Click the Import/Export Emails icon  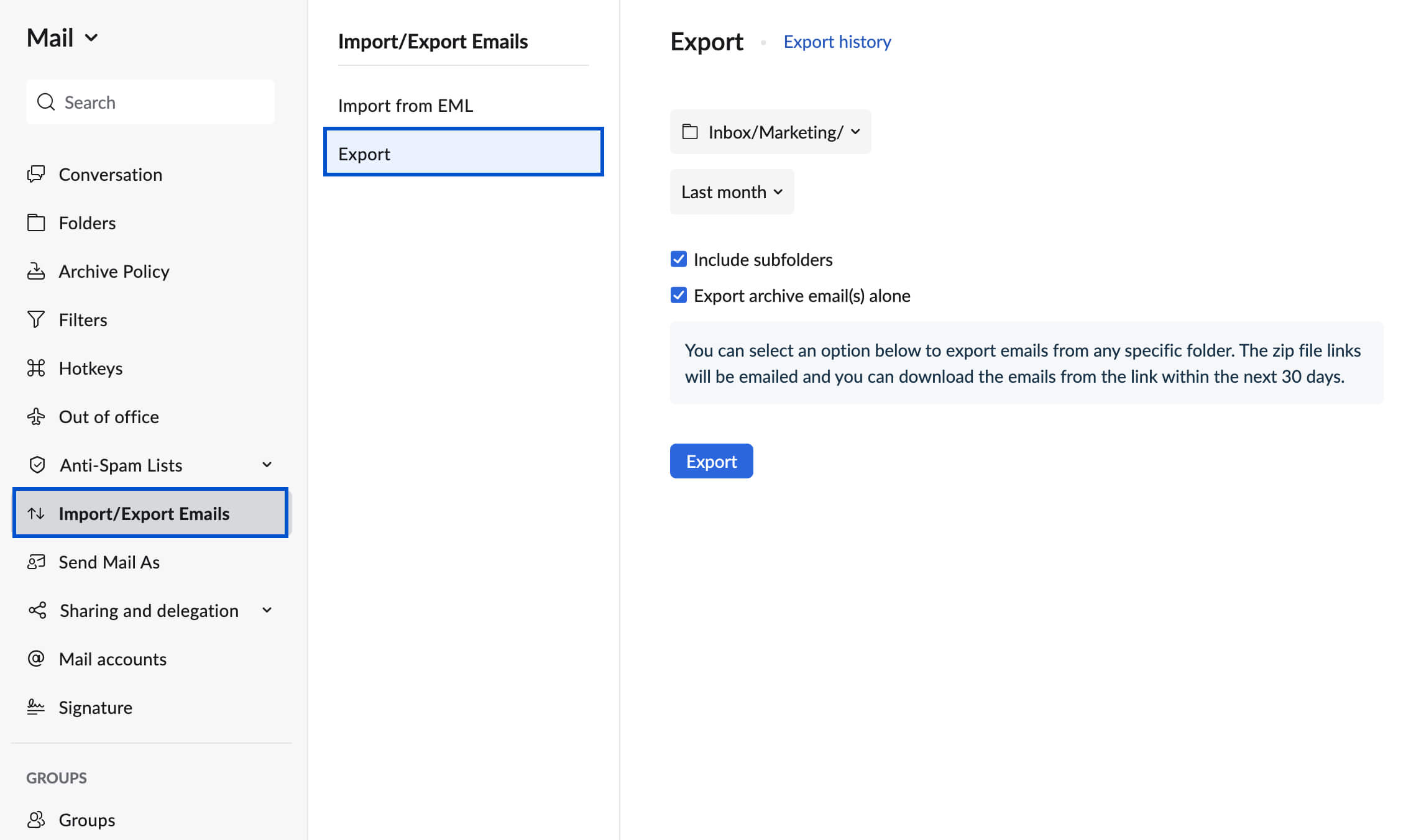[36, 513]
